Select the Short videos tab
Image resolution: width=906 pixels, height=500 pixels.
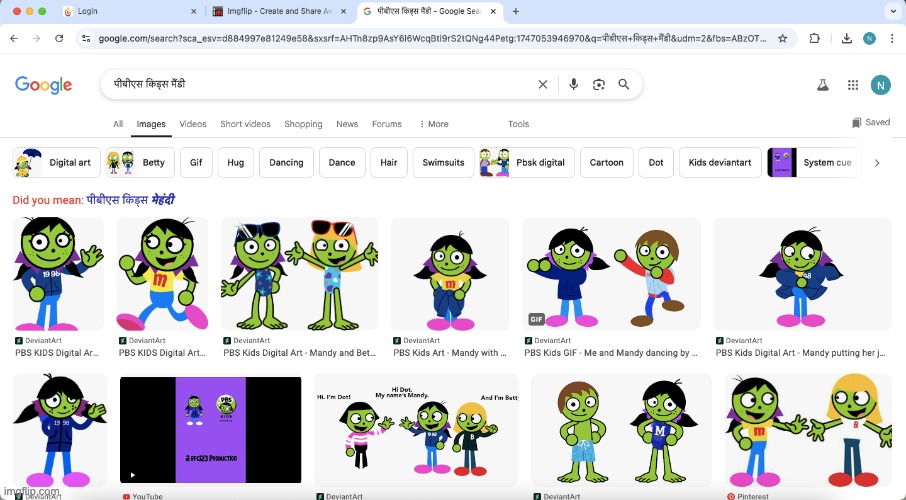pos(245,124)
